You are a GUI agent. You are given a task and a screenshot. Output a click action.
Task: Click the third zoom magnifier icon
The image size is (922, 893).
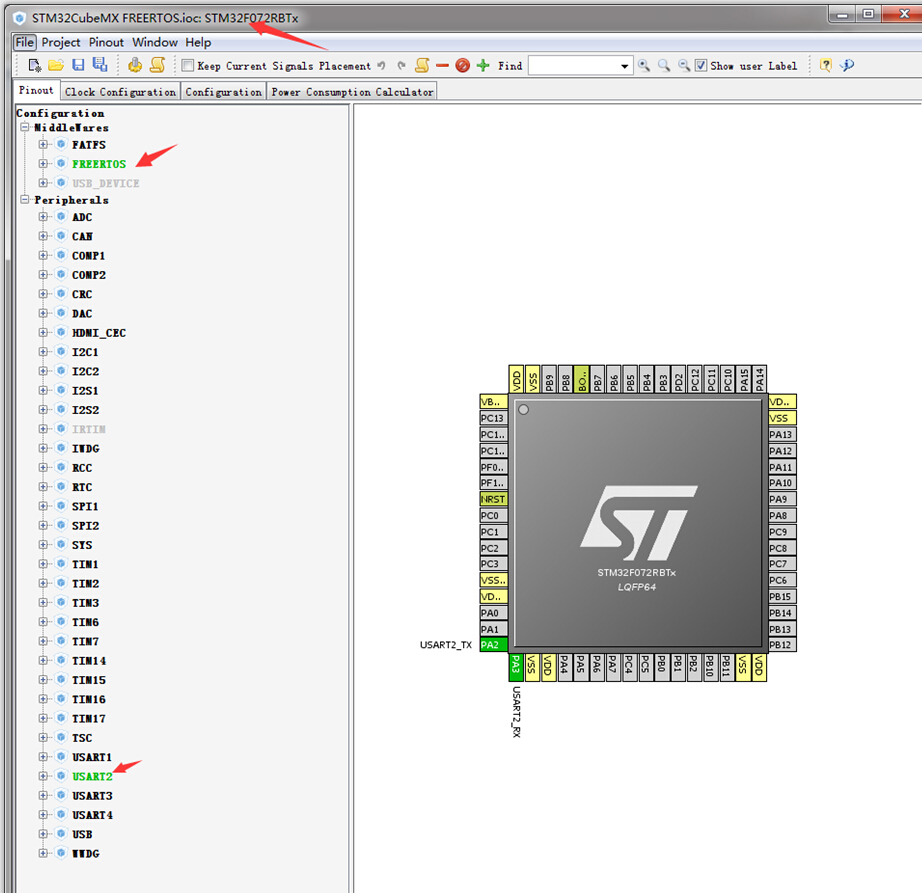[x=683, y=65]
